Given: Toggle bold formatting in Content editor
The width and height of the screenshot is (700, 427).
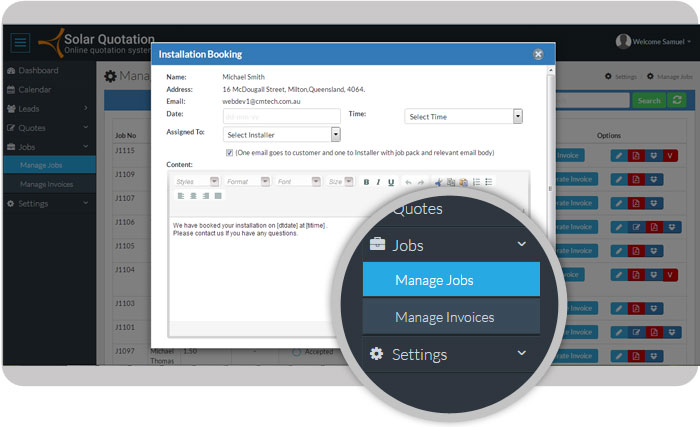Looking at the screenshot, I should (x=366, y=182).
